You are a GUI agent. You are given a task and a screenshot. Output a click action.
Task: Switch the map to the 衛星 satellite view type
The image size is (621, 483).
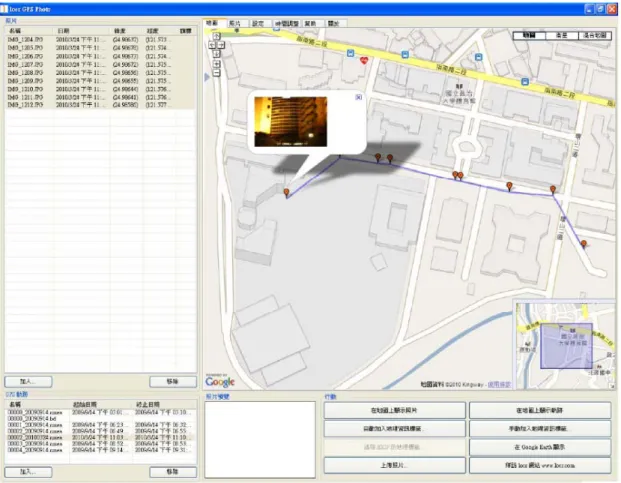(x=562, y=36)
